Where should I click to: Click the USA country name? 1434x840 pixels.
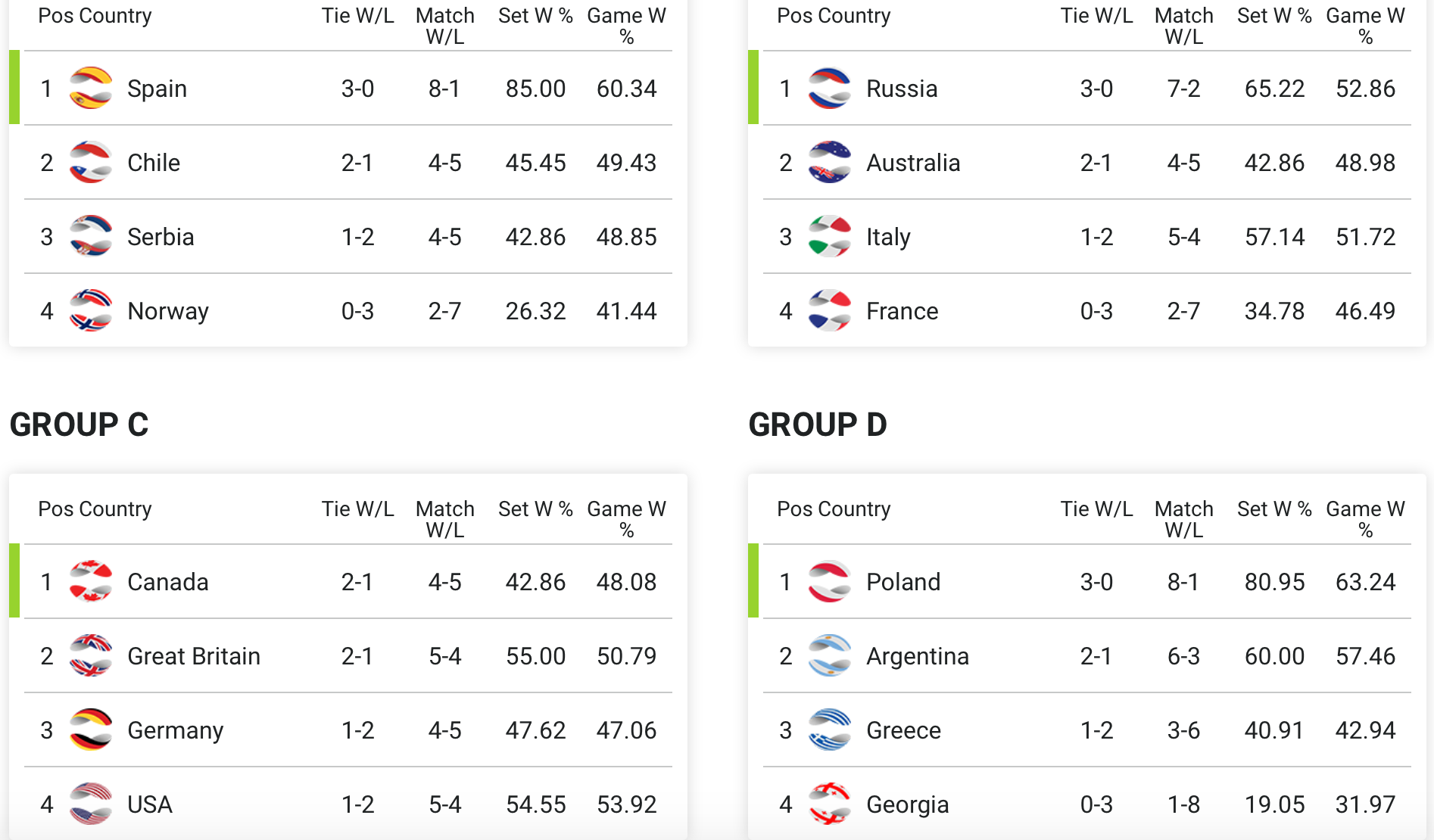[x=150, y=804]
